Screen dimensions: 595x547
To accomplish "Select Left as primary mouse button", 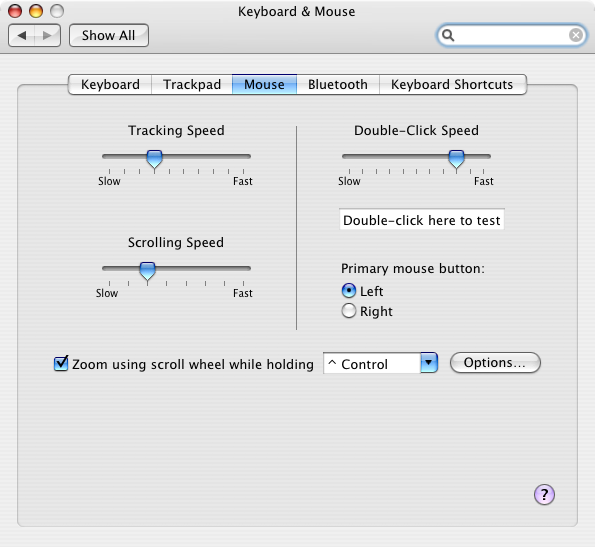I will point(349,291).
